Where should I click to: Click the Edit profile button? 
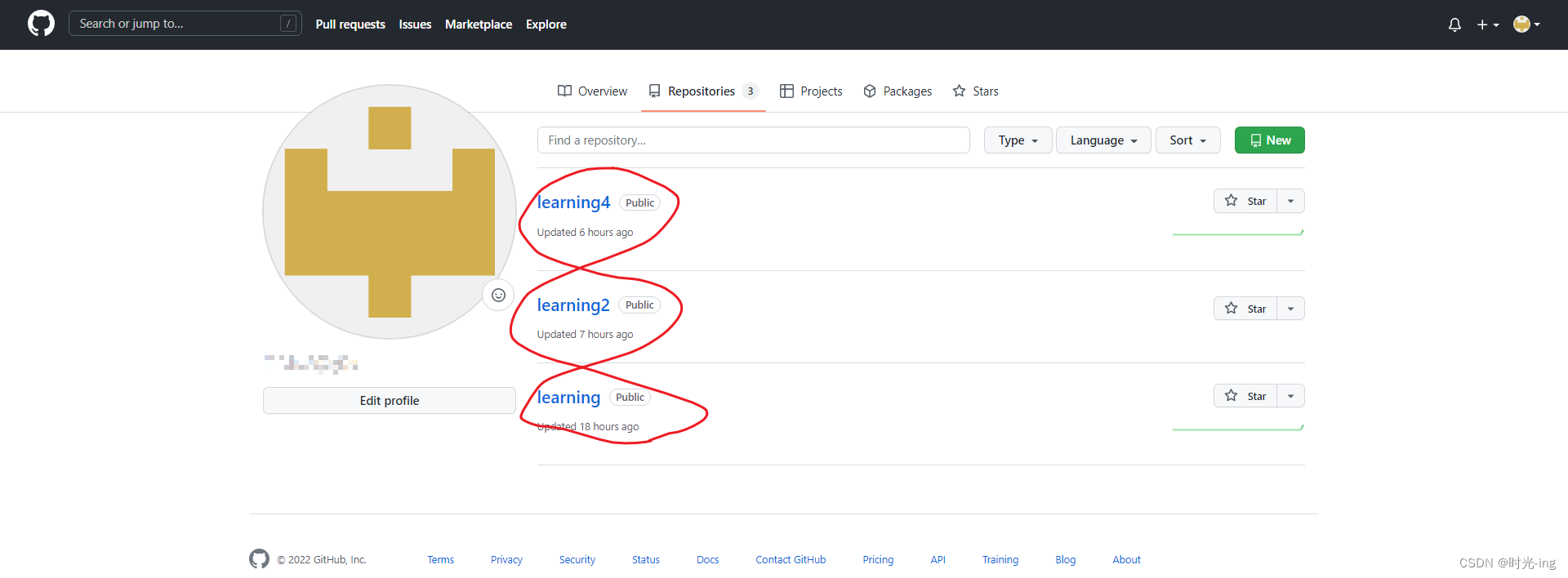coord(390,401)
